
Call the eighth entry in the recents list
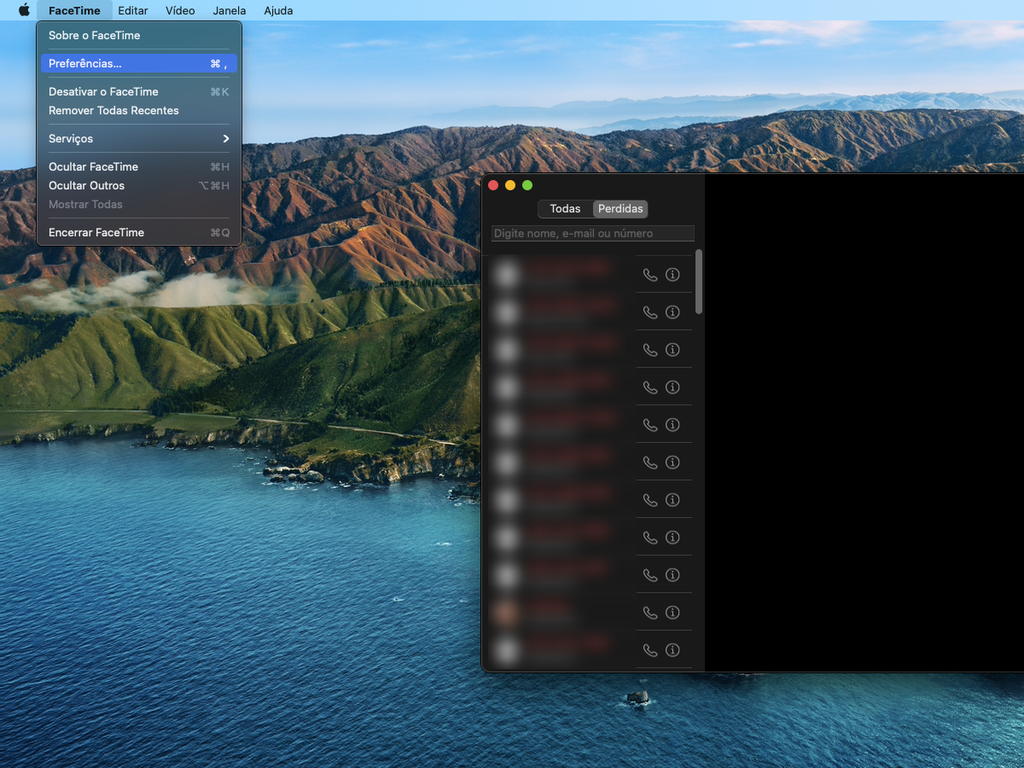tap(650, 538)
